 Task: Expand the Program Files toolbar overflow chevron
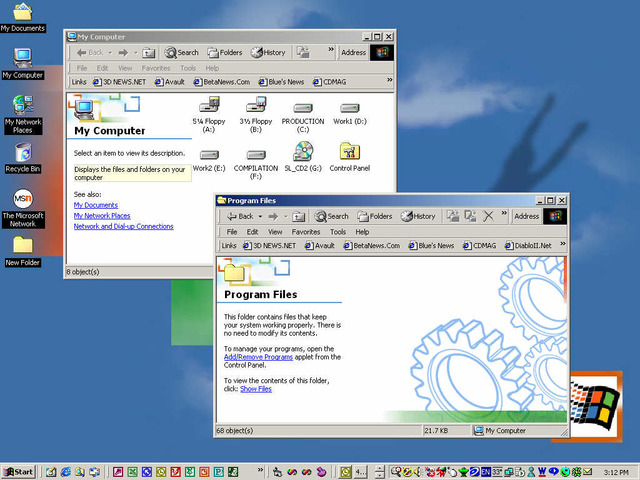[x=504, y=213]
